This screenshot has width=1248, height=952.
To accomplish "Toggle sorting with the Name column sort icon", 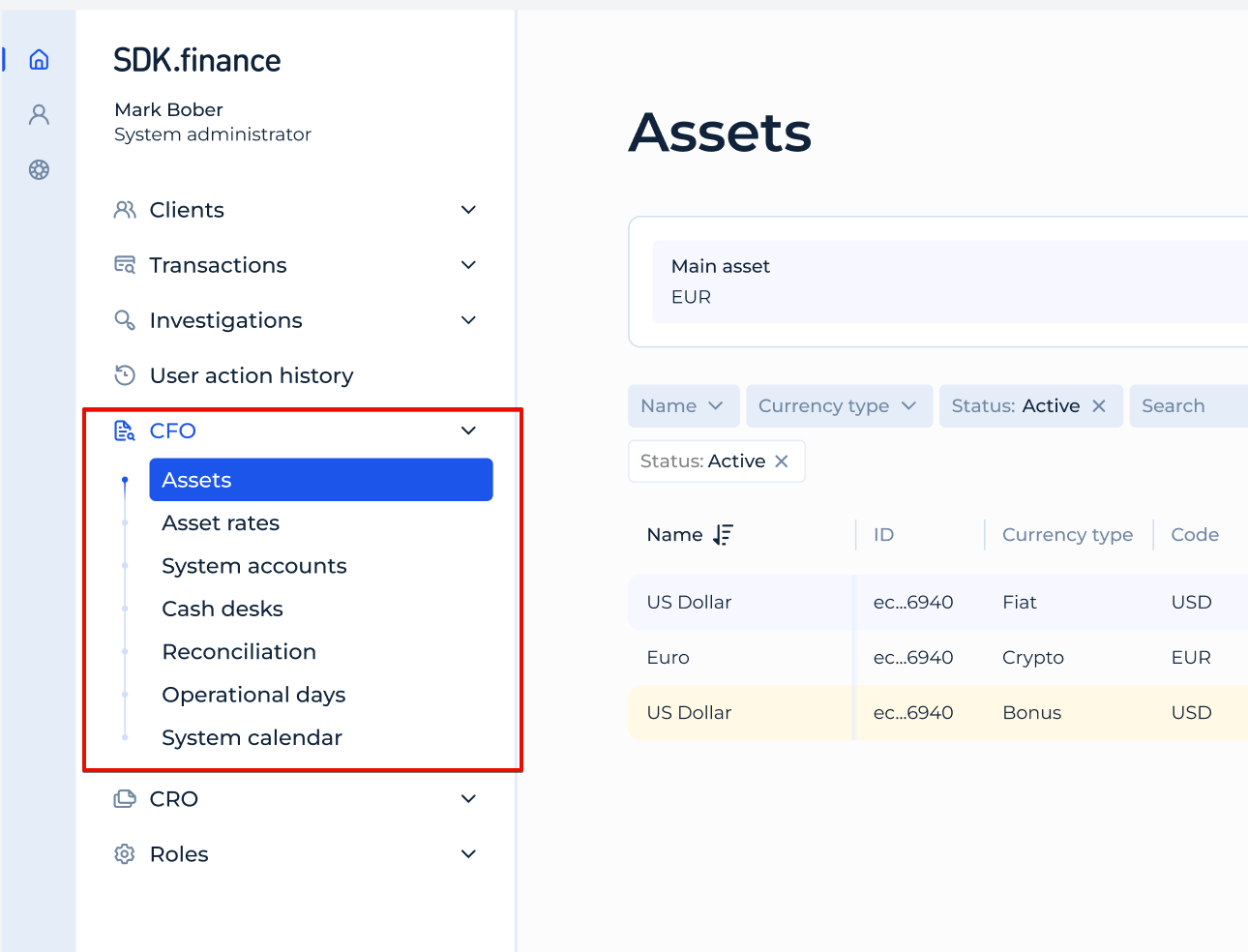I will (x=724, y=534).
